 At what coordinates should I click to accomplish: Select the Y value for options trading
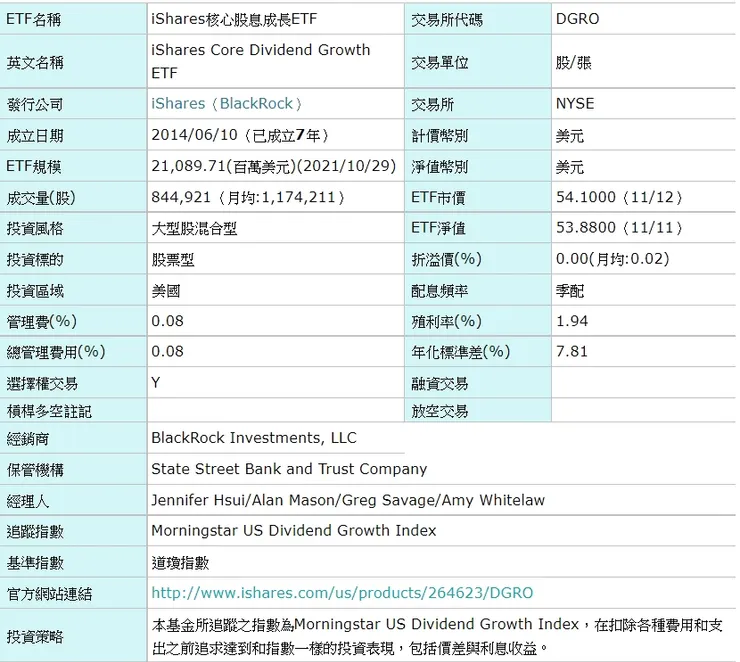point(156,382)
